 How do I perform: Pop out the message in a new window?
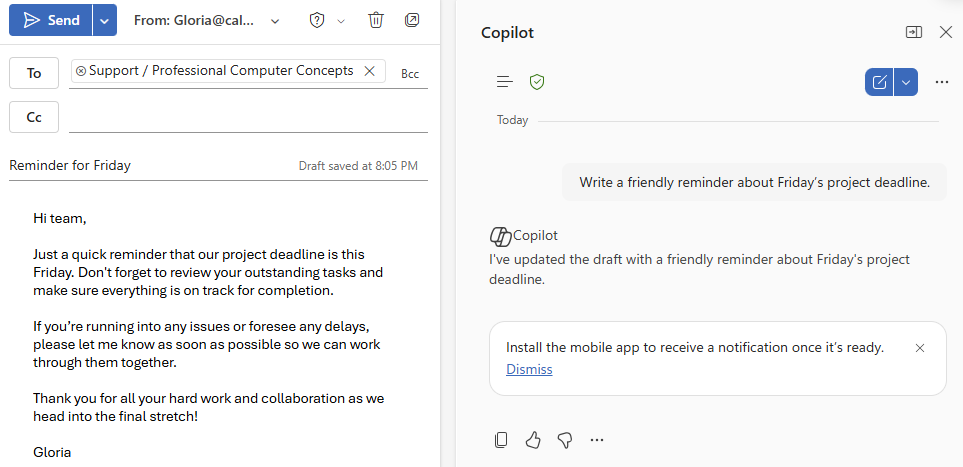412,20
